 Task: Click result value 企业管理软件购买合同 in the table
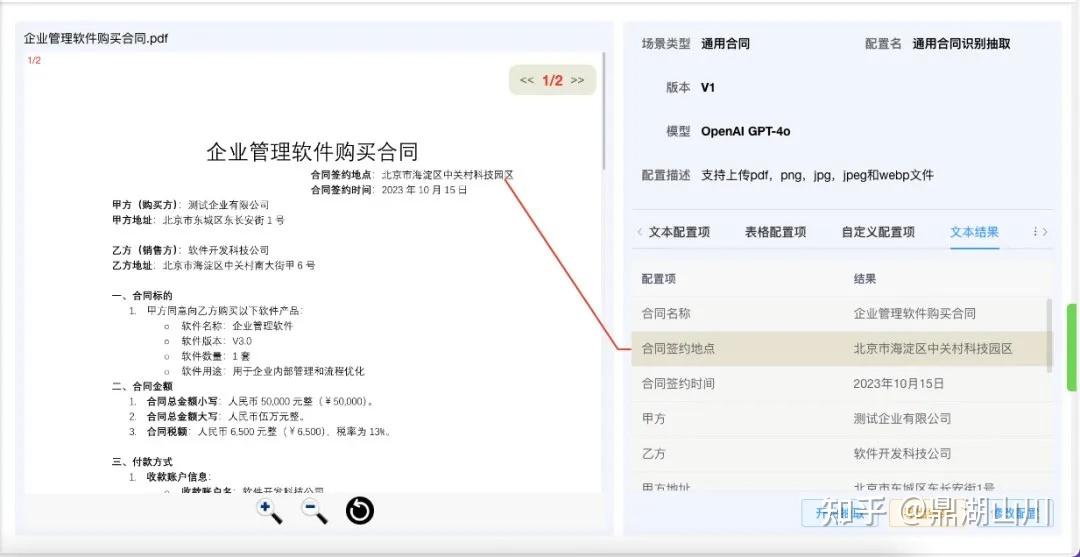point(915,313)
